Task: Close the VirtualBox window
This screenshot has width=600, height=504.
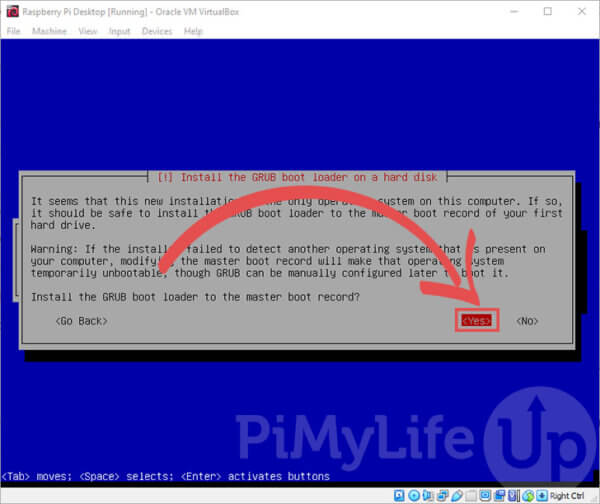Action: [x=582, y=11]
